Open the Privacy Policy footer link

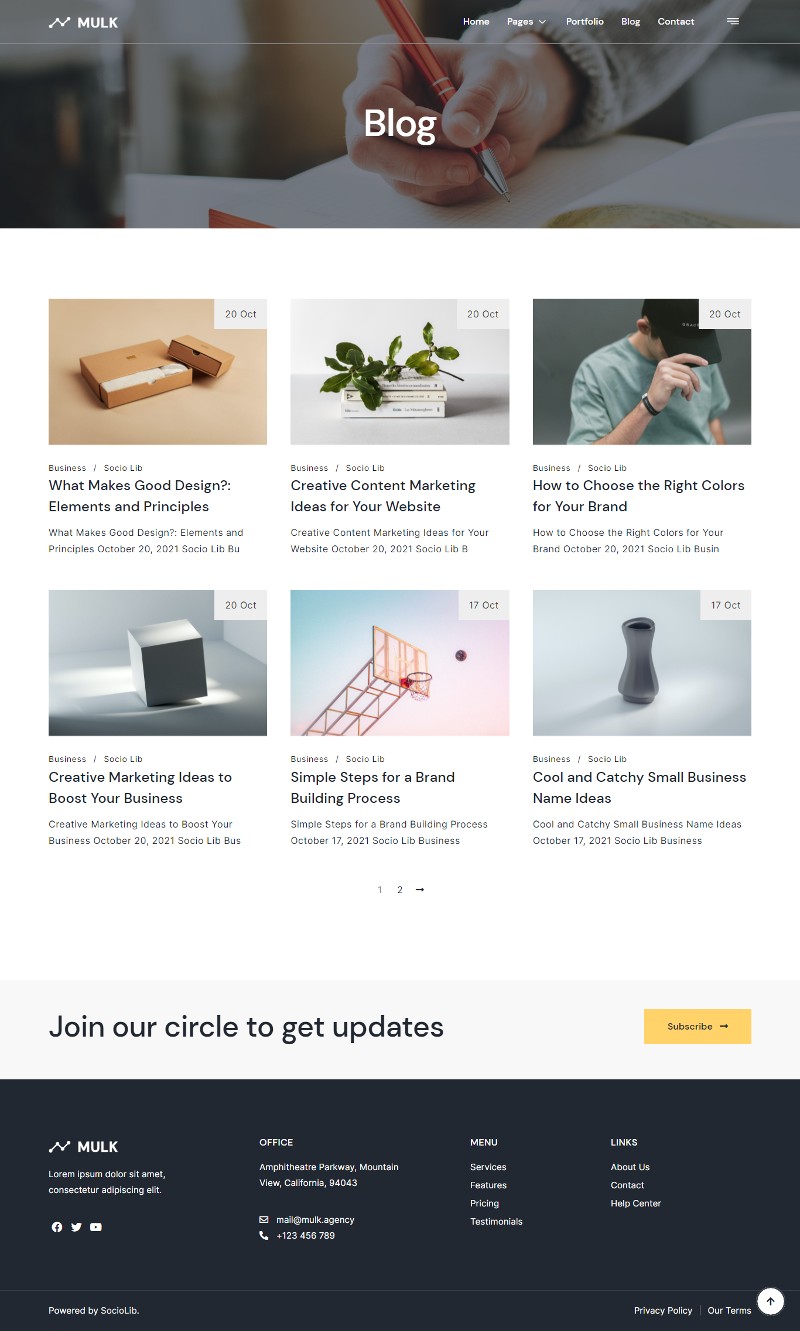pos(663,1310)
